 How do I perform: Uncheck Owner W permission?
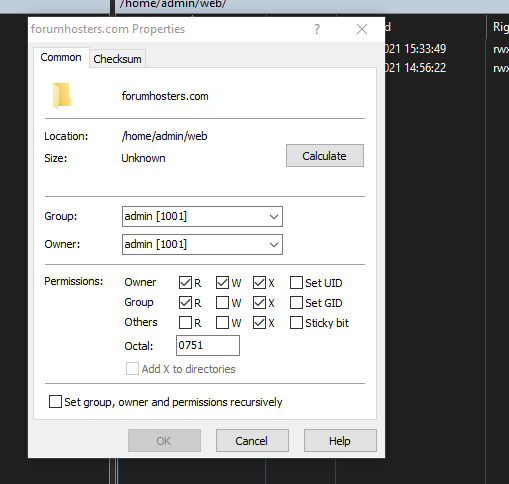(x=222, y=282)
